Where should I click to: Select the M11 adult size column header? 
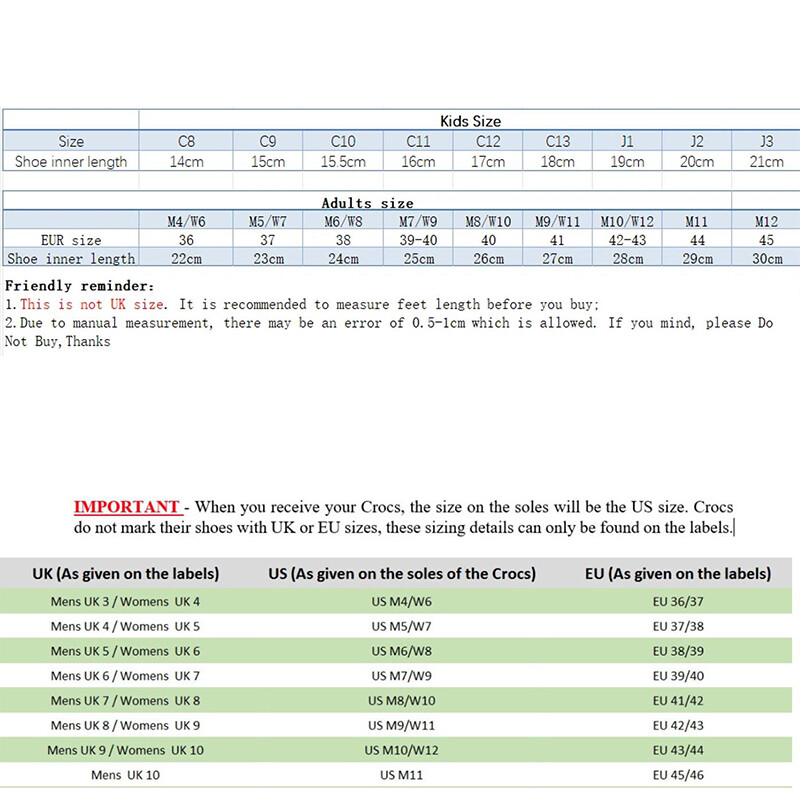click(697, 221)
